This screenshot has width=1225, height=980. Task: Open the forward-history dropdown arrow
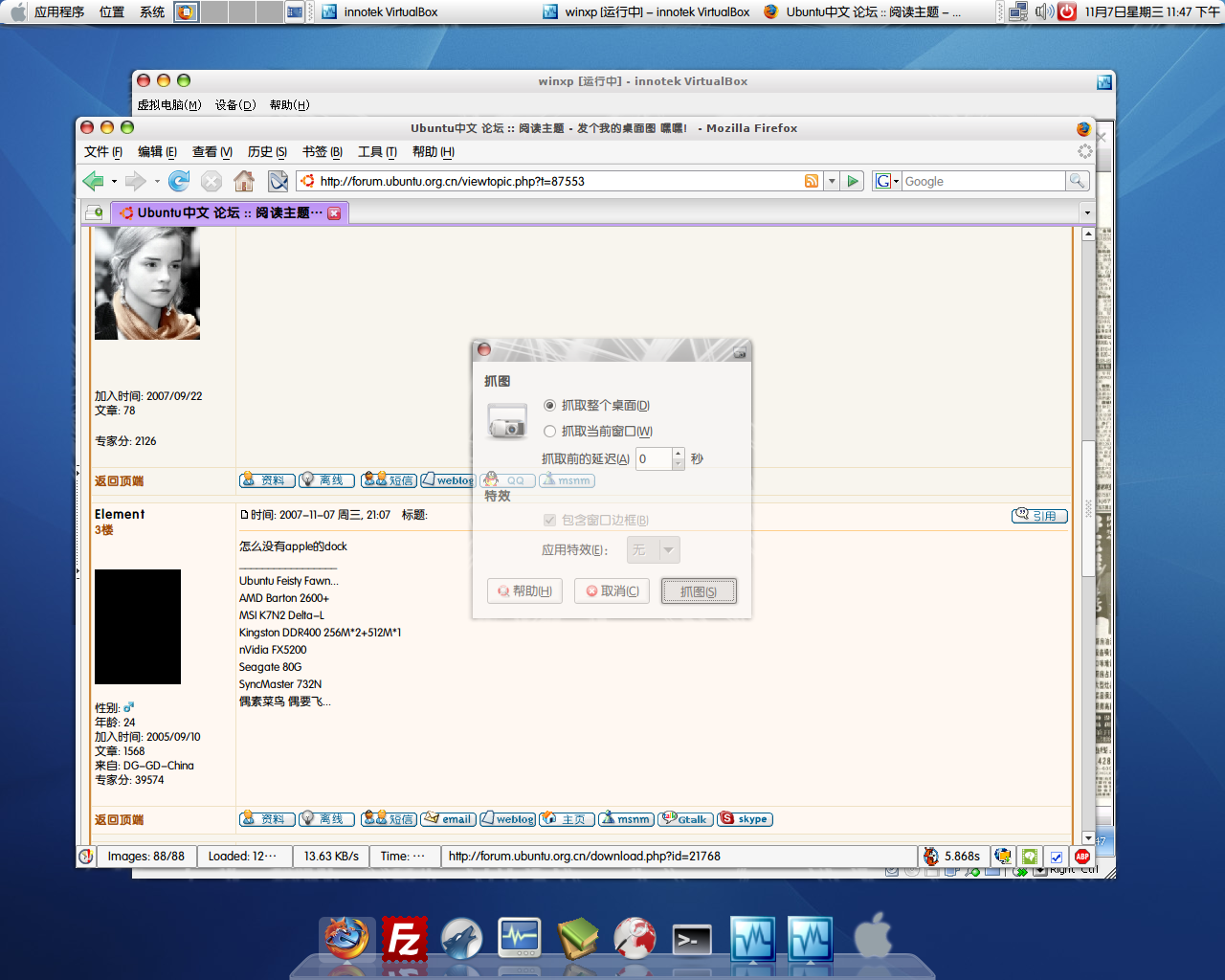click(x=157, y=181)
